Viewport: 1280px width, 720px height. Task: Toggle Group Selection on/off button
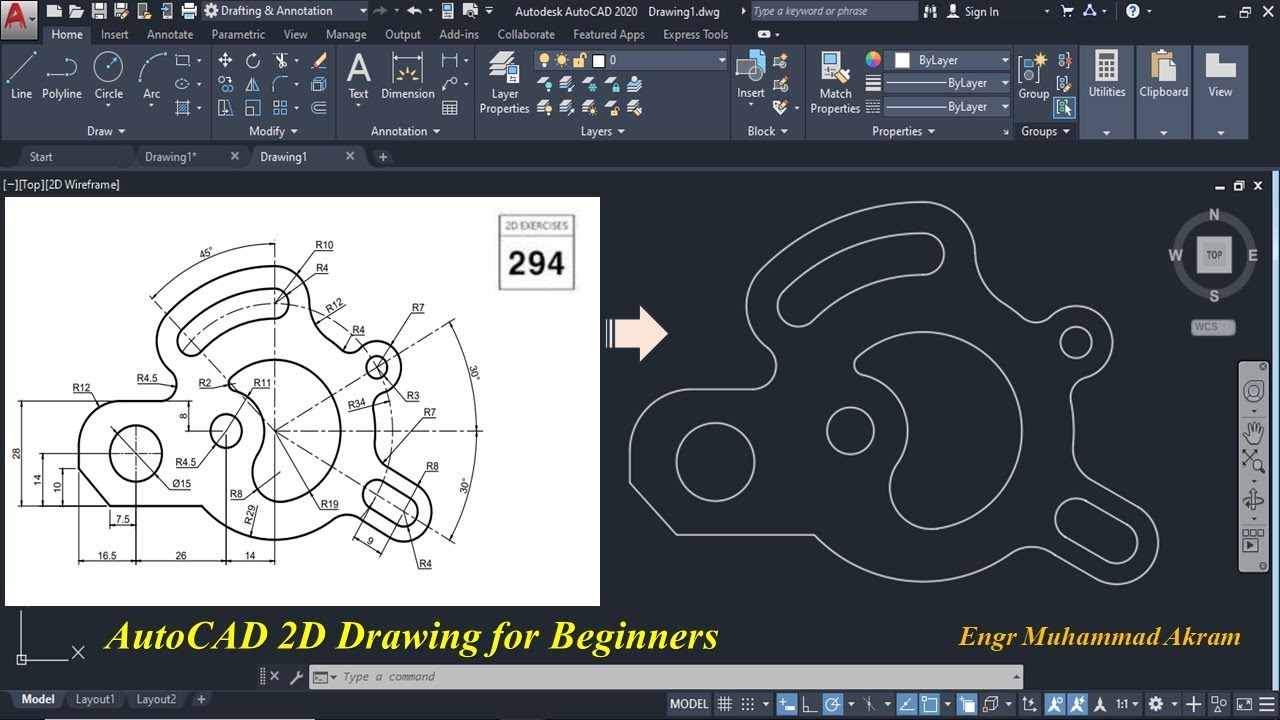[1064, 106]
